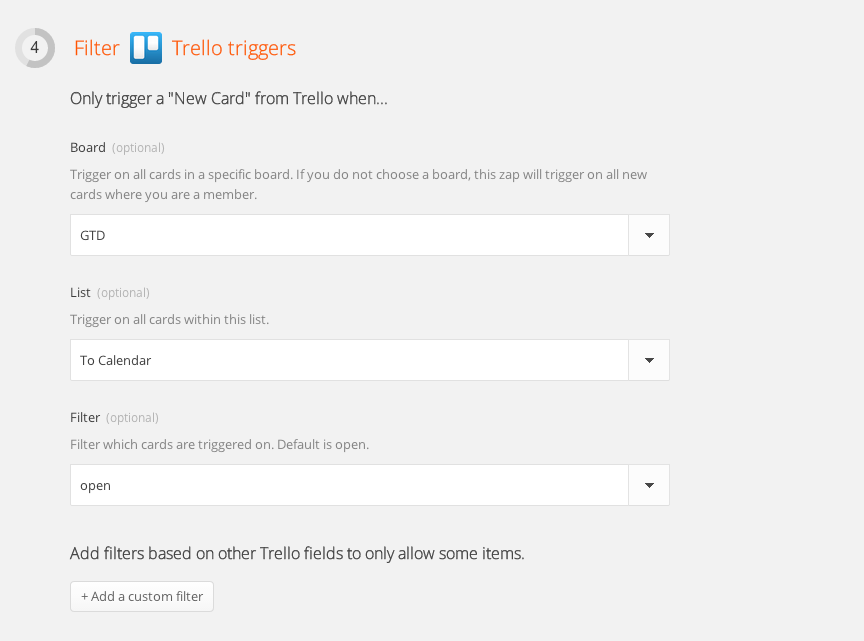This screenshot has width=864, height=641.
Task: Click the Board description help text
Action: point(358,185)
